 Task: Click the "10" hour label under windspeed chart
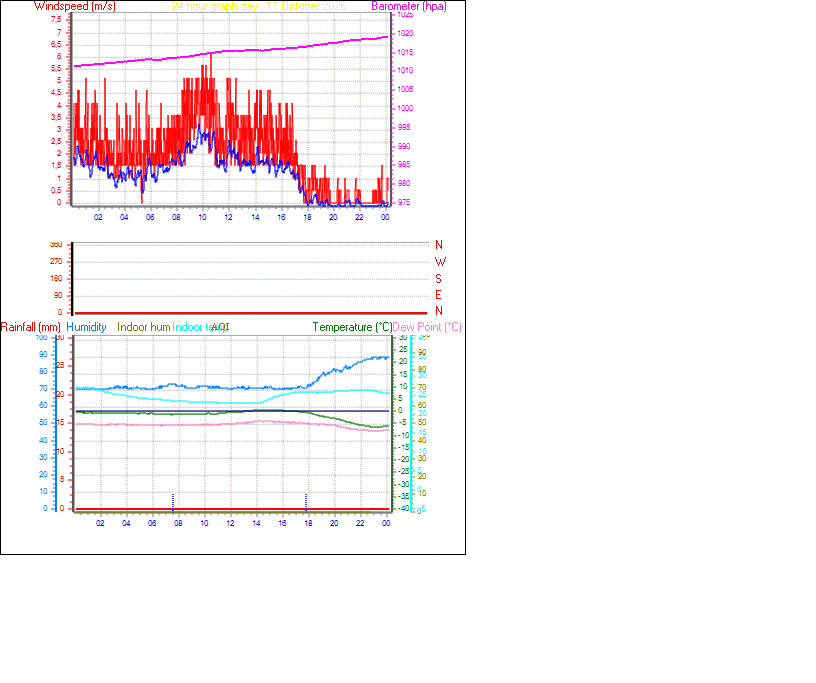pos(202,217)
